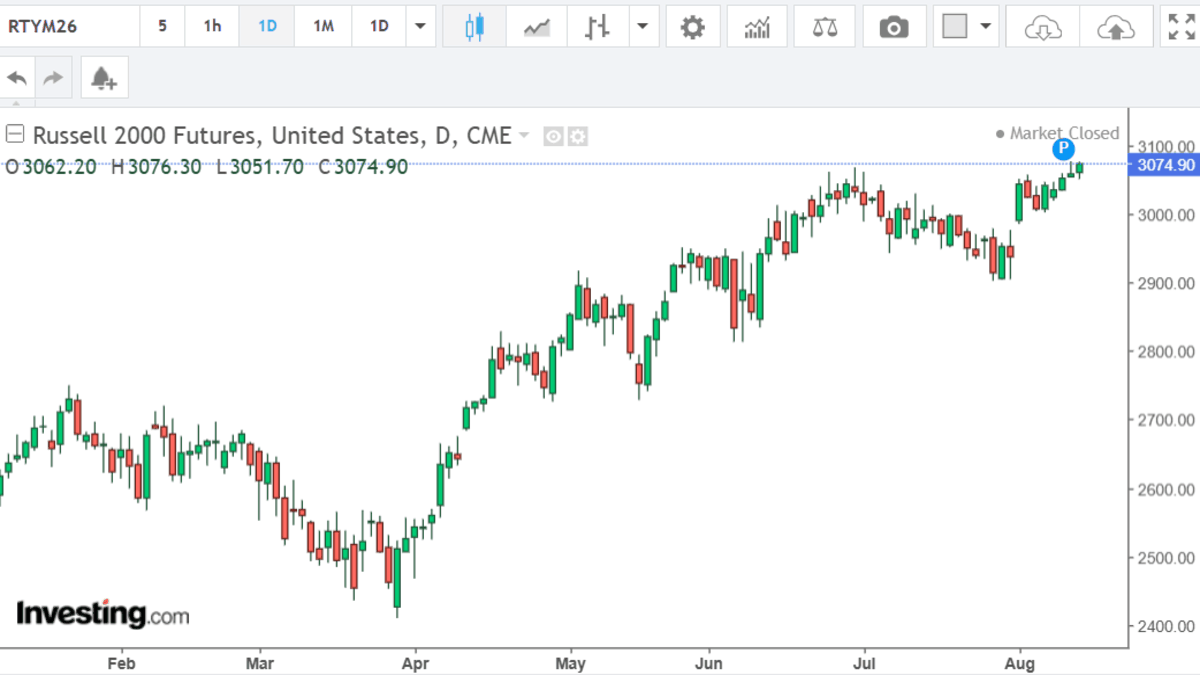
Task: Select the second 1D interval button
Action: (x=379, y=27)
